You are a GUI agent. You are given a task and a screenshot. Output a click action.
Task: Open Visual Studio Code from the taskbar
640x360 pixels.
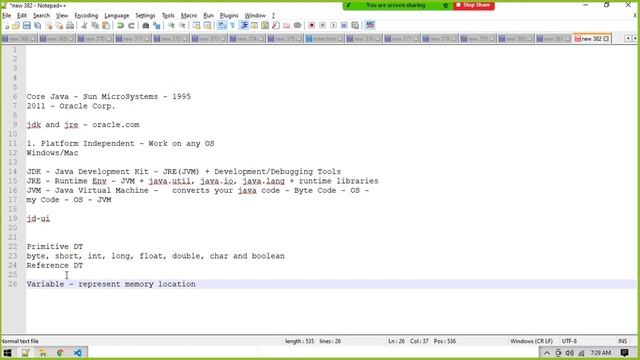coord(78,353)
